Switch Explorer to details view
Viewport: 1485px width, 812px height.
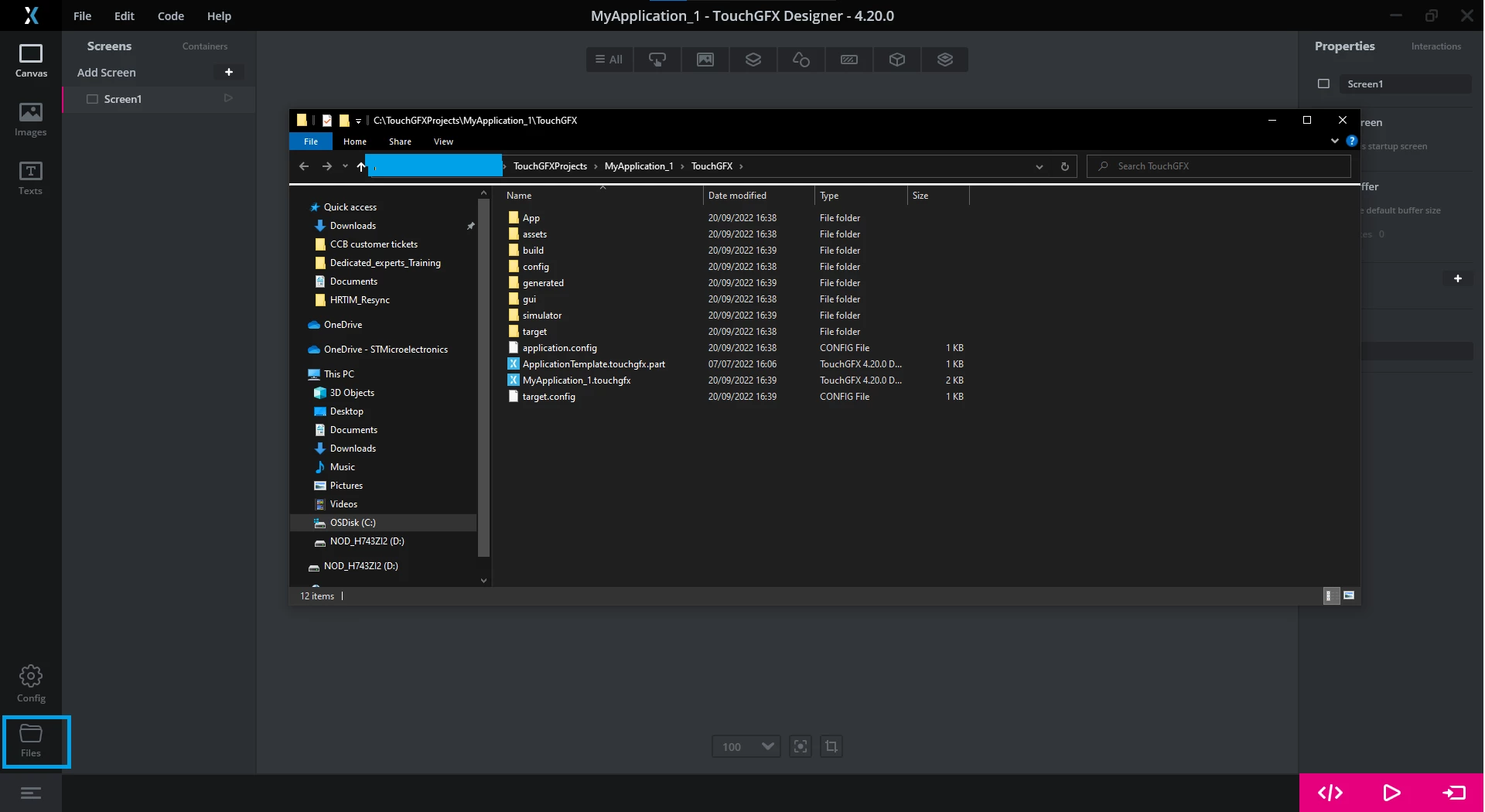(1331, 595)
